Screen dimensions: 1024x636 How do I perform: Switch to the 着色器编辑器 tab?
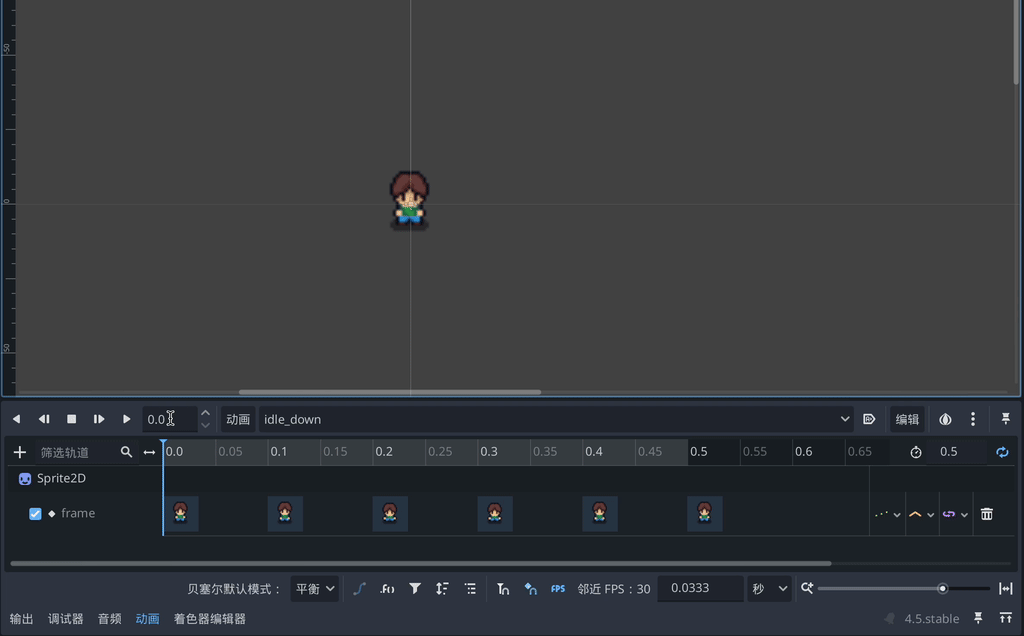[x=210, y=619]
